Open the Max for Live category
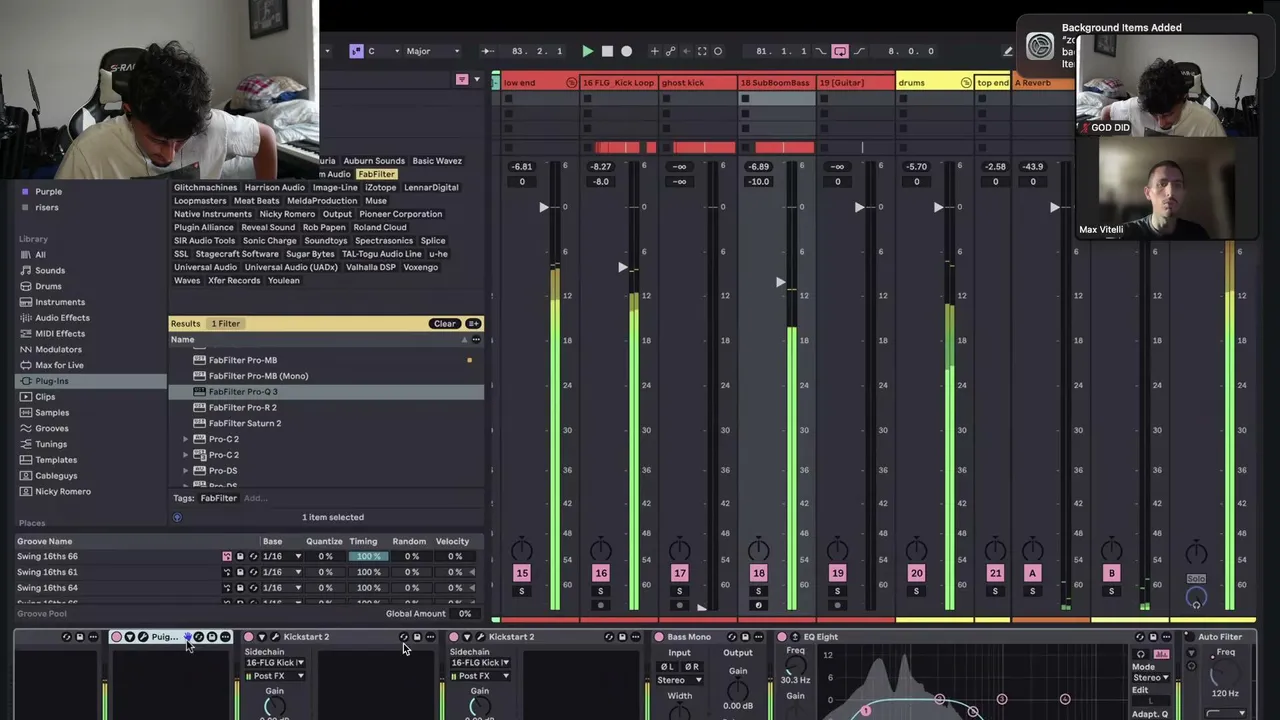 pyautogui.click(x=59, y=365)
